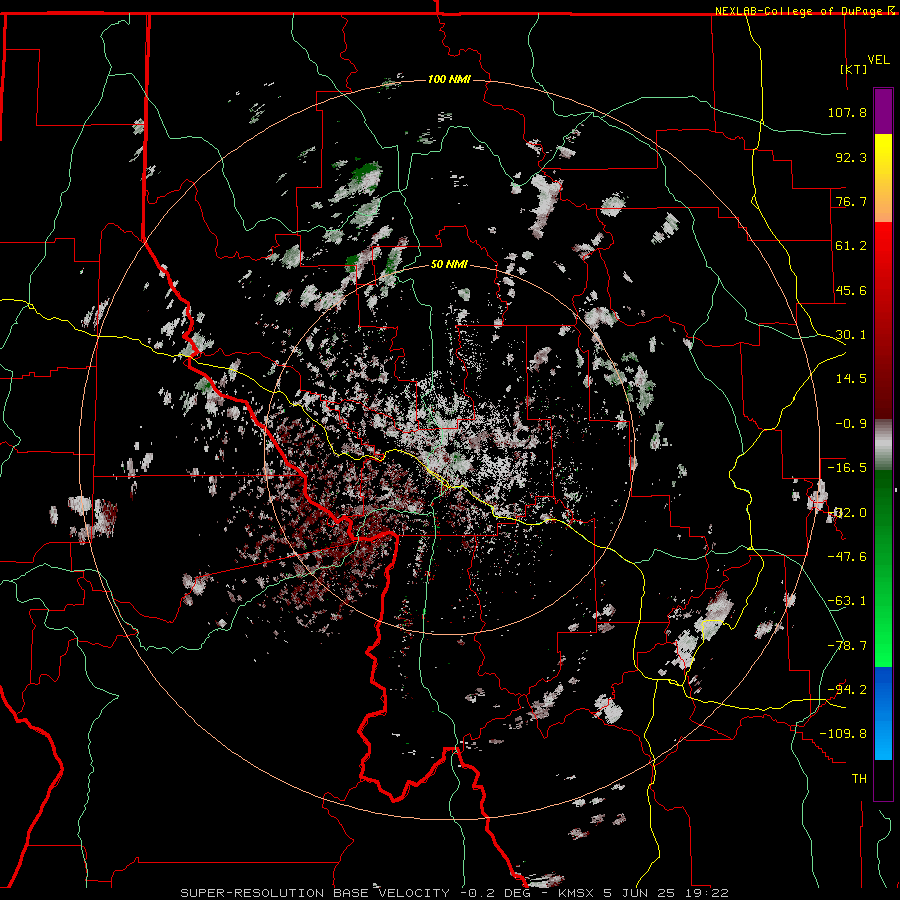Click the blue segment of the color bar

coord(883,713)
